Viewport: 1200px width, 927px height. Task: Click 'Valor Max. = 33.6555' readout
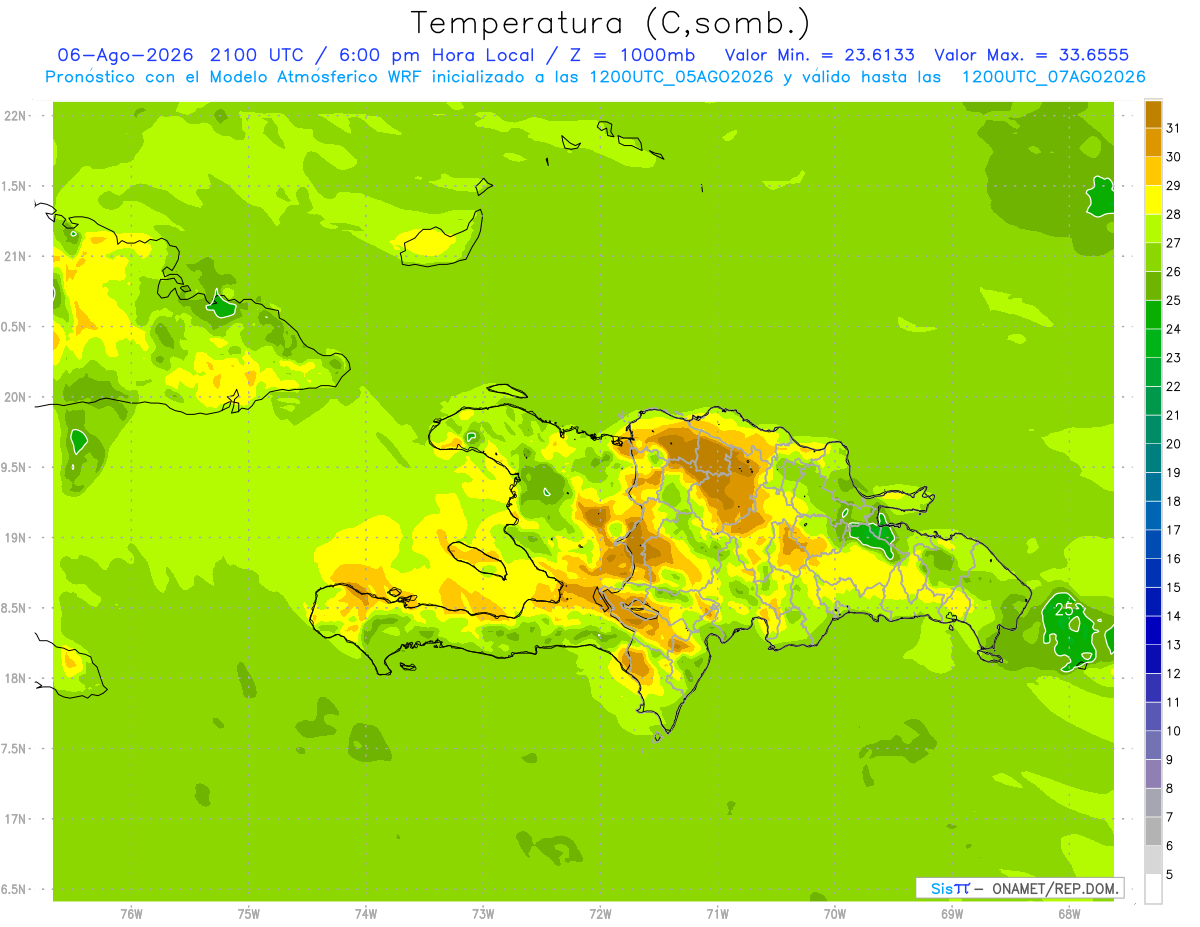pyautogui.click(x=1031, y=55)
